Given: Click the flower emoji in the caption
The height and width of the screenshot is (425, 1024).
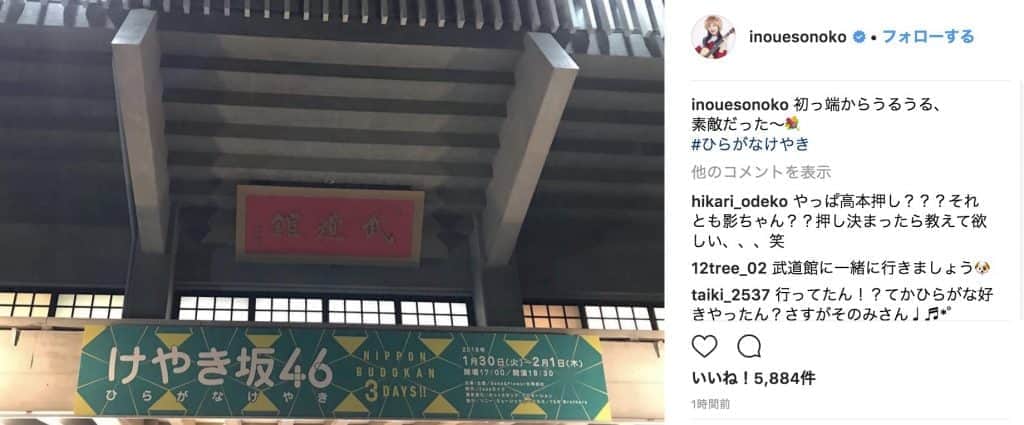Looking at the screenshot, I should (792, 124).
